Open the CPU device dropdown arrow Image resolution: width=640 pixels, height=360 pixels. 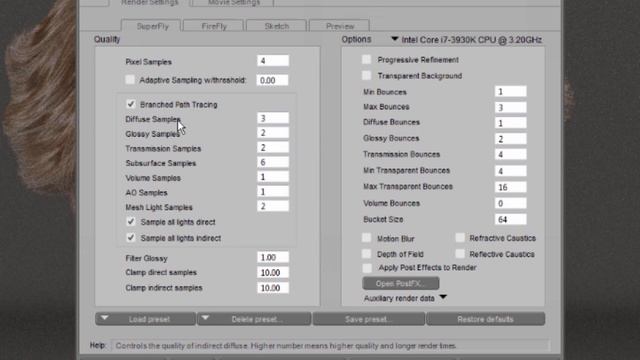coord(394,39)
